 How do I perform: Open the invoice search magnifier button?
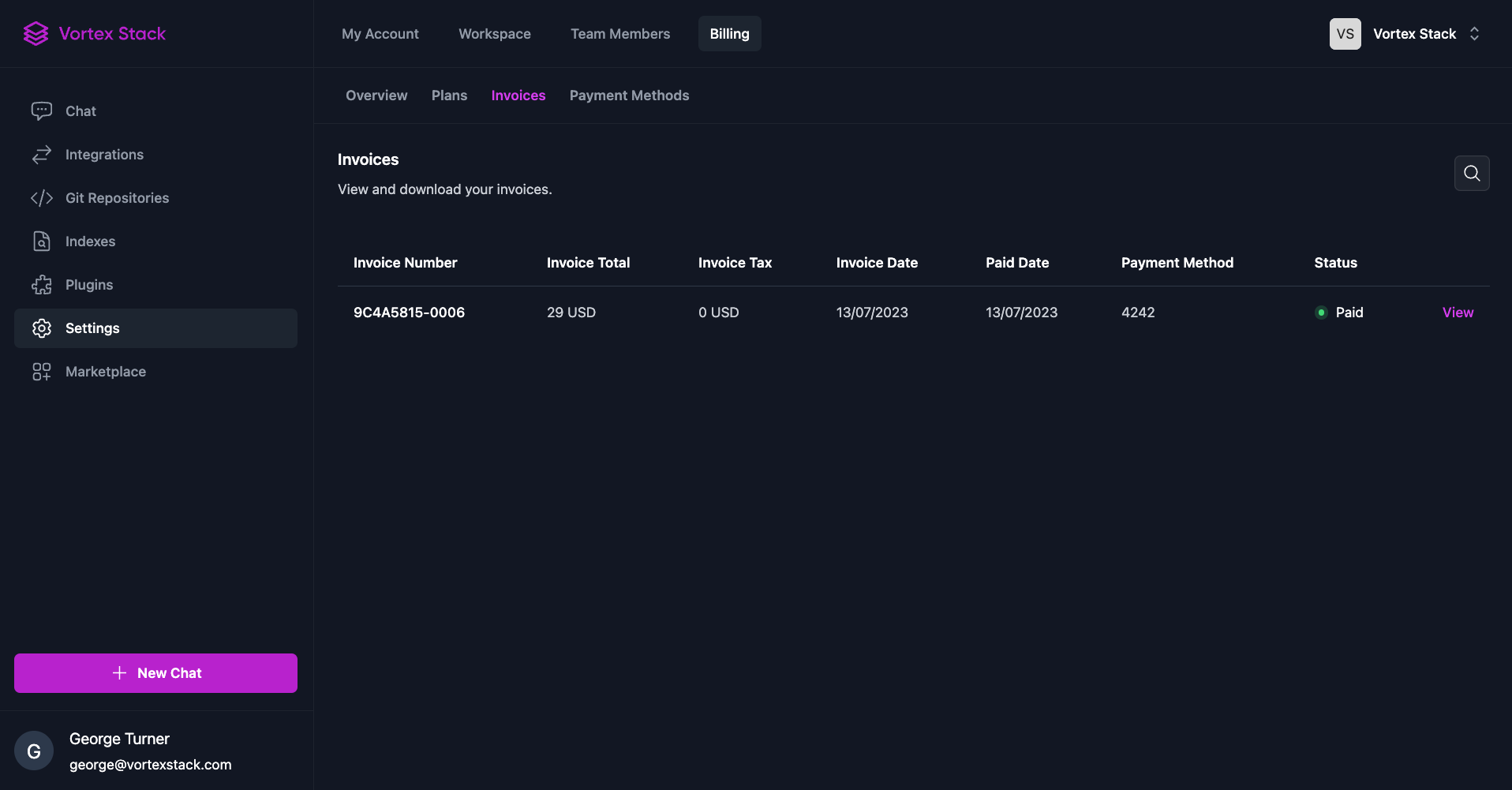coord(1472,173)
